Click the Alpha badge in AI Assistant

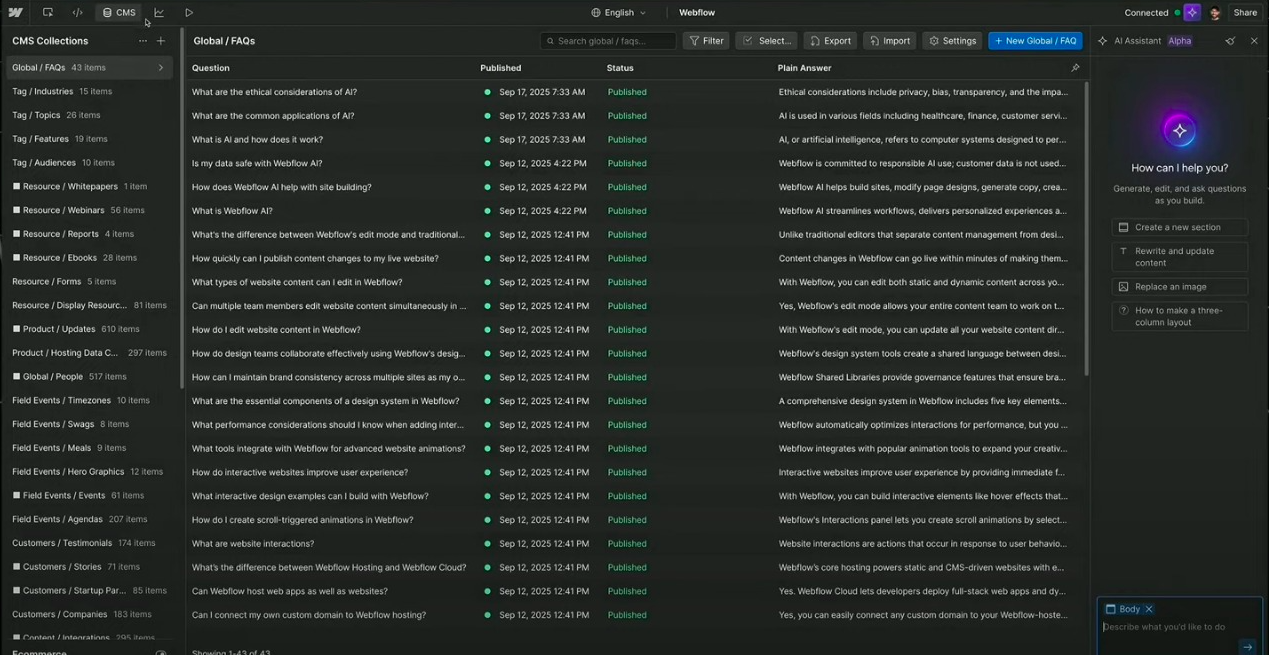pyautogui.click(x=1180, y=41)
